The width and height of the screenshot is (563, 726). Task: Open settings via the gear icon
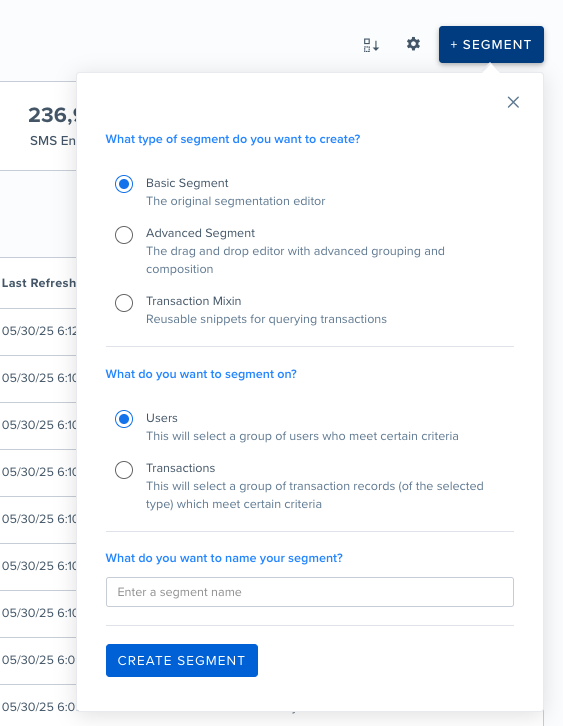tap(413, 44)
